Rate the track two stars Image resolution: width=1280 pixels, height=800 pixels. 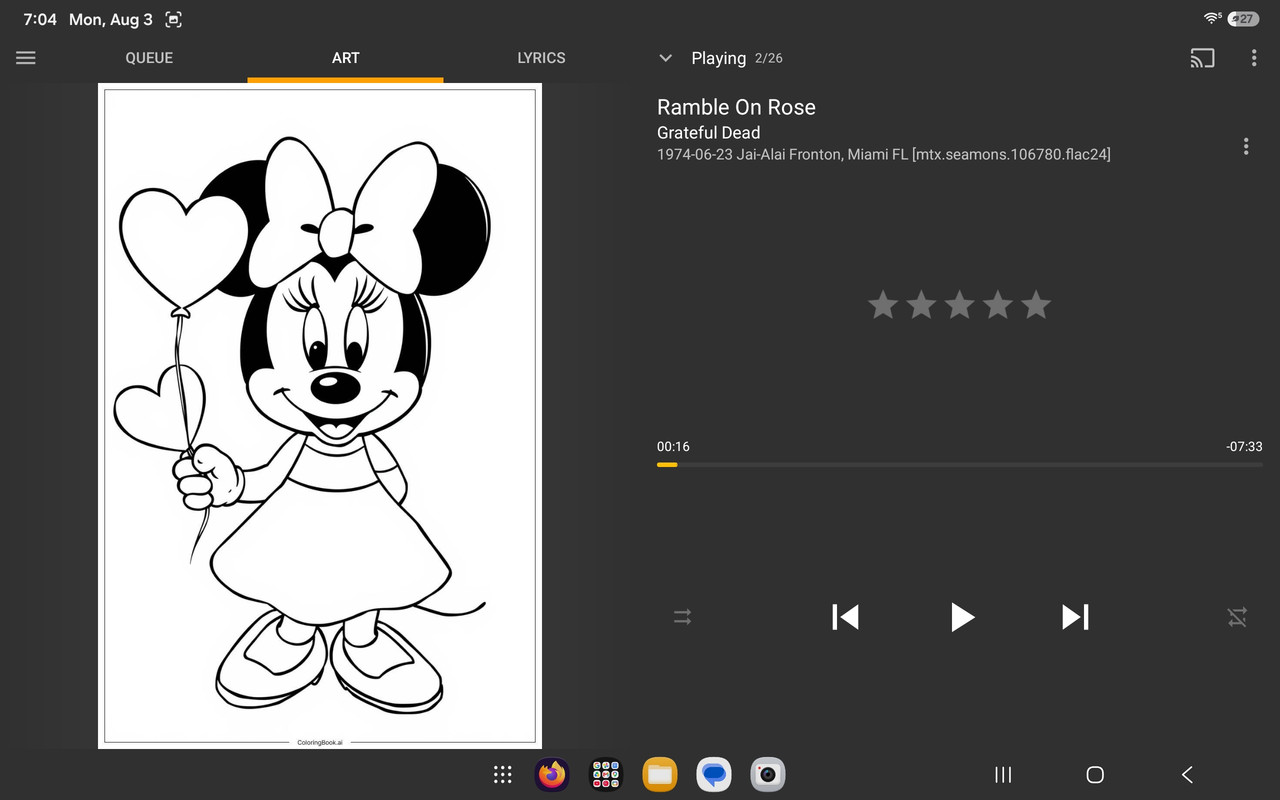coord(921,305)
